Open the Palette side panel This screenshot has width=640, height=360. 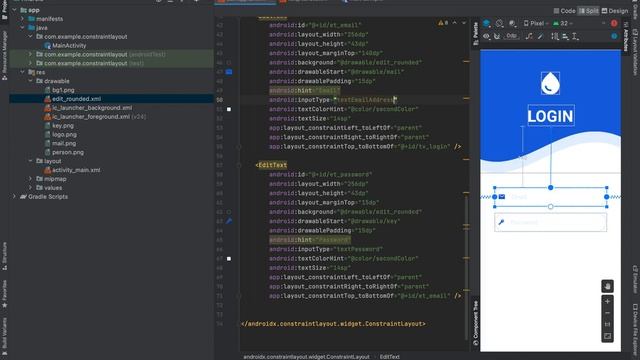(x=476, y=33)
